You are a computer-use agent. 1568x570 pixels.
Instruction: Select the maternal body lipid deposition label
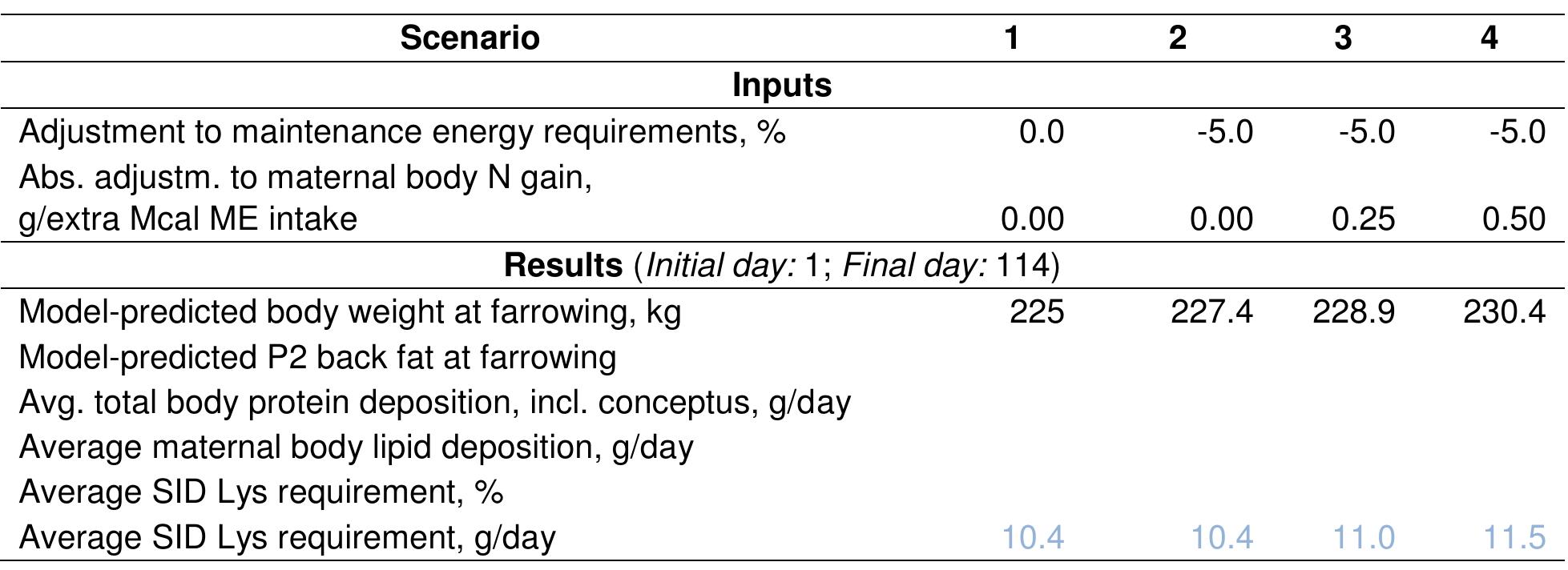point(356,446)
